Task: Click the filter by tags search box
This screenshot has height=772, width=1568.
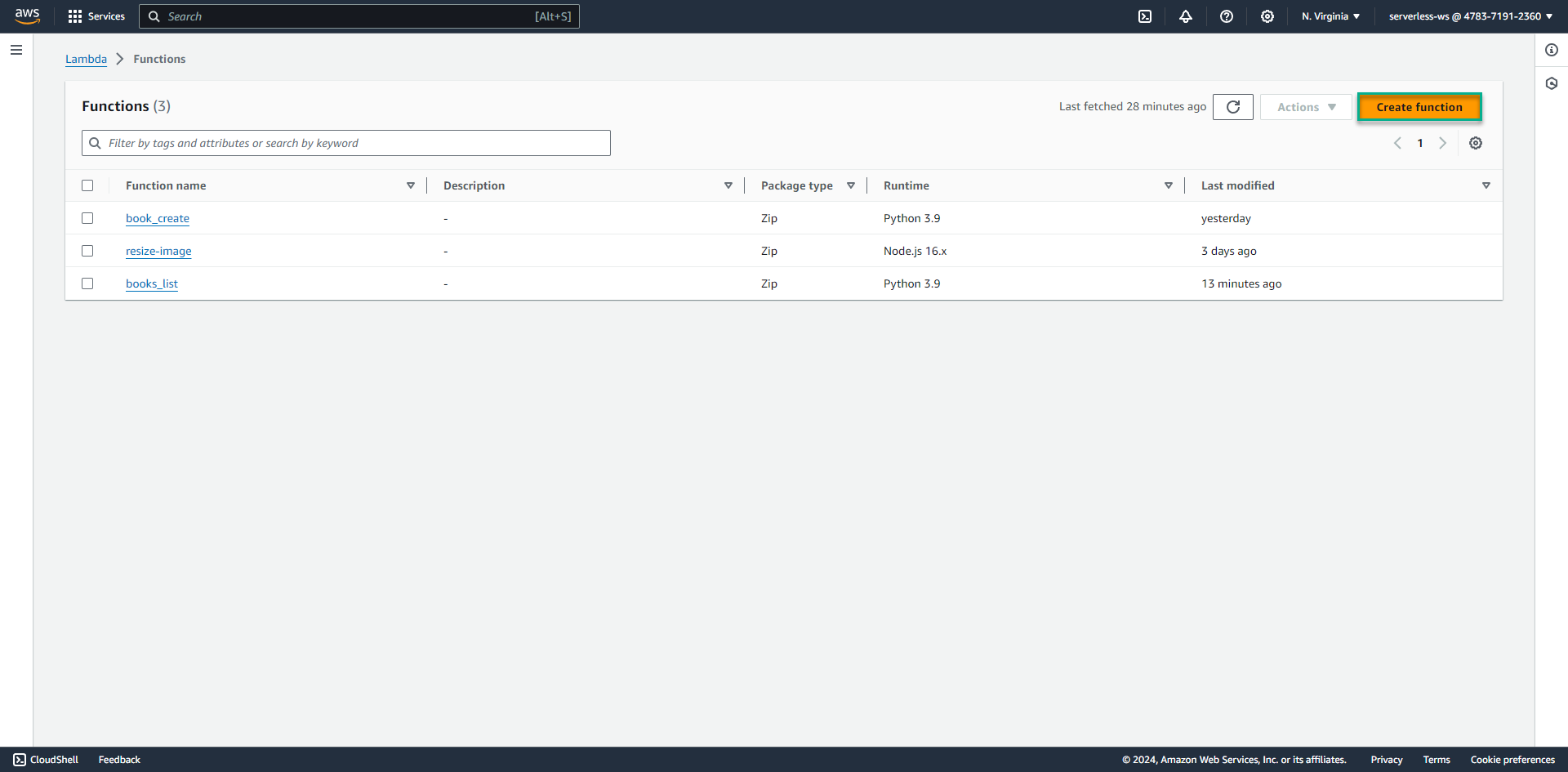Action: tap(346, 143)
